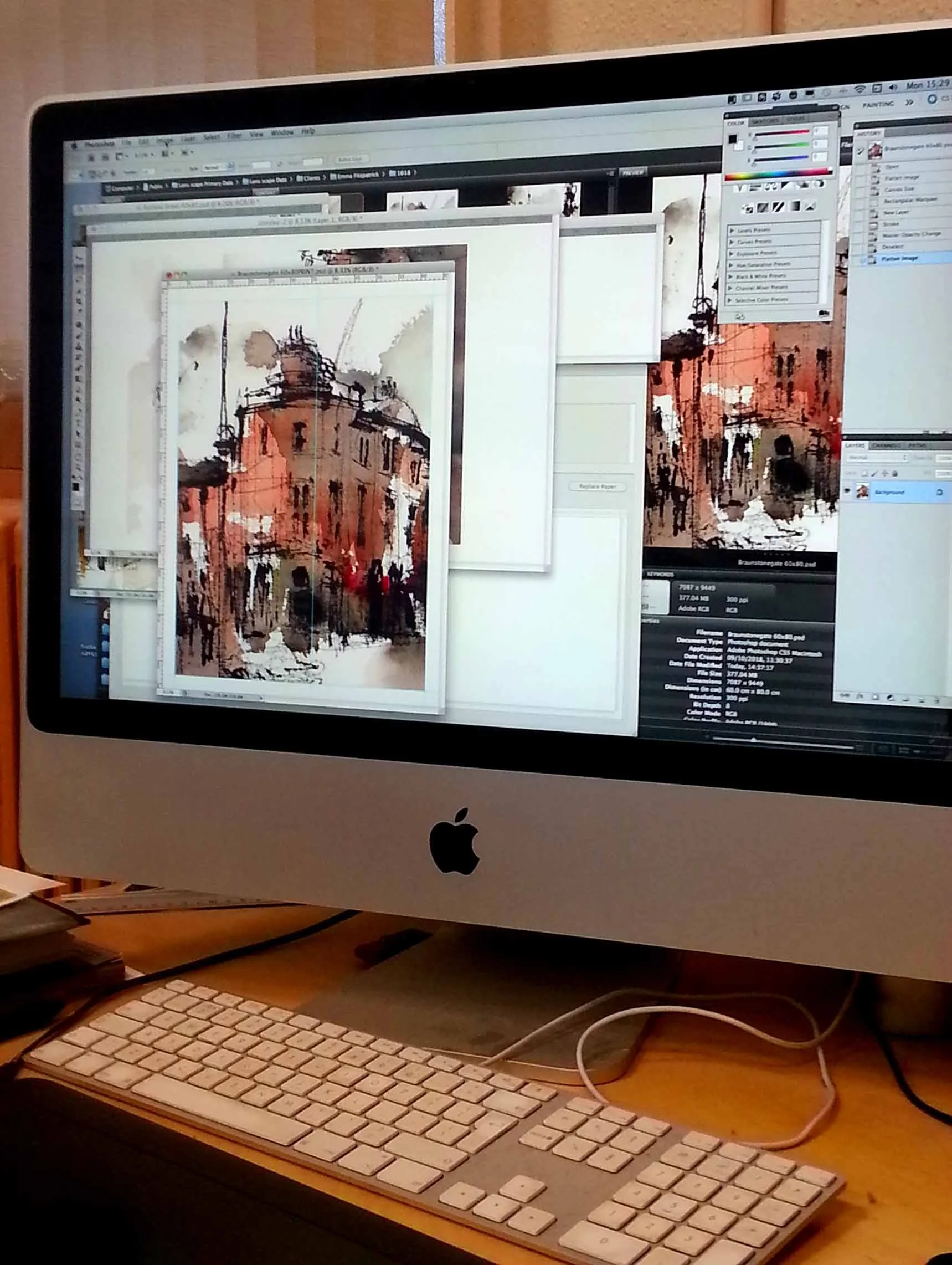Image resolution: width=952 pixels, height=1265 pixels.
Task: Click the Replace Paper button
Action: tap(598, 486)
